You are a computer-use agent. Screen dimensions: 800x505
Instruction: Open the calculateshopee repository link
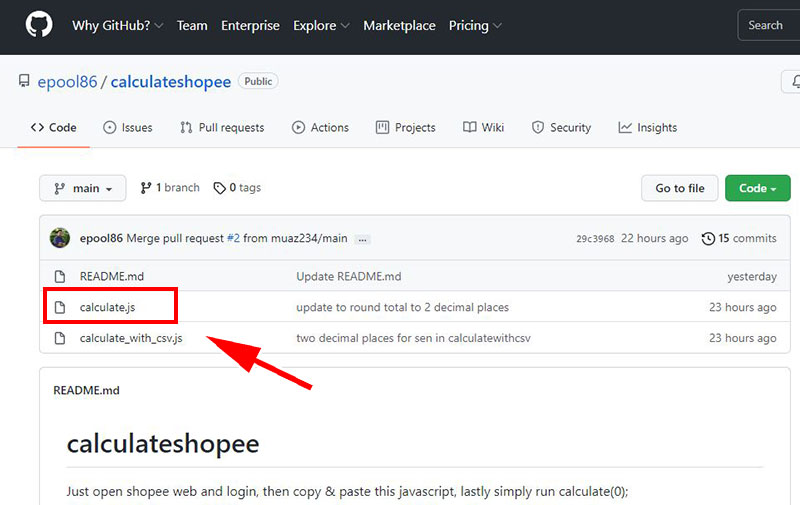[170, 82]
